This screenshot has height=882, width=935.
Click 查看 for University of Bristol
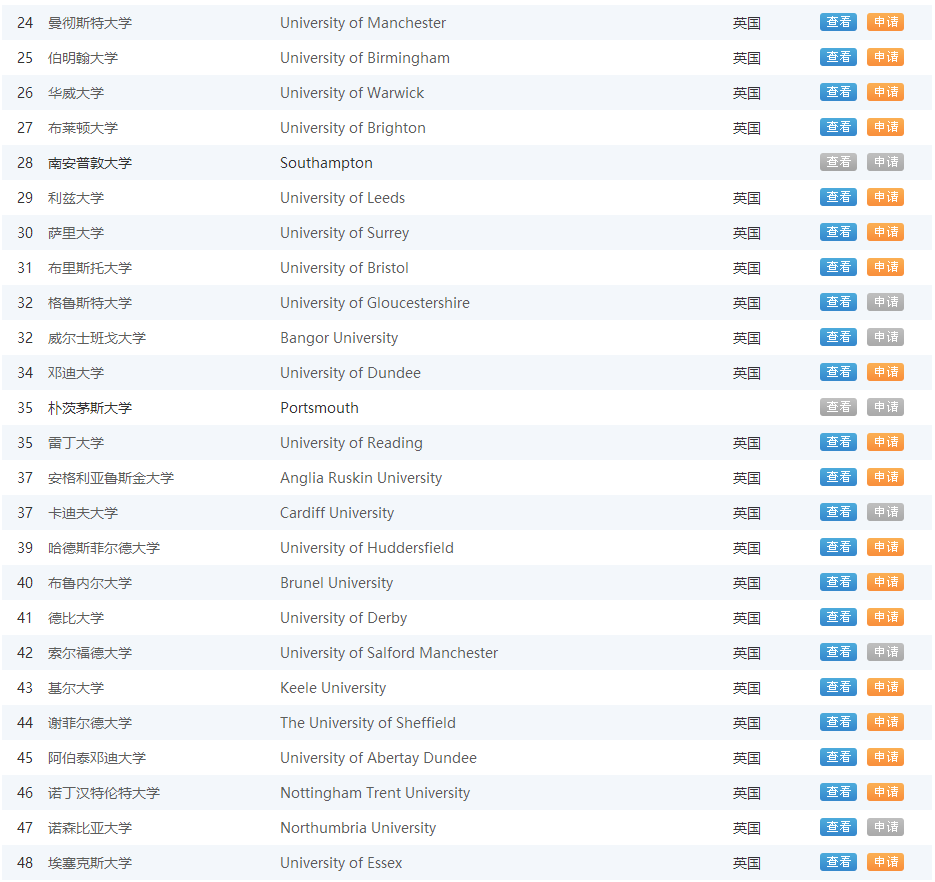click(x=838, y=267)
